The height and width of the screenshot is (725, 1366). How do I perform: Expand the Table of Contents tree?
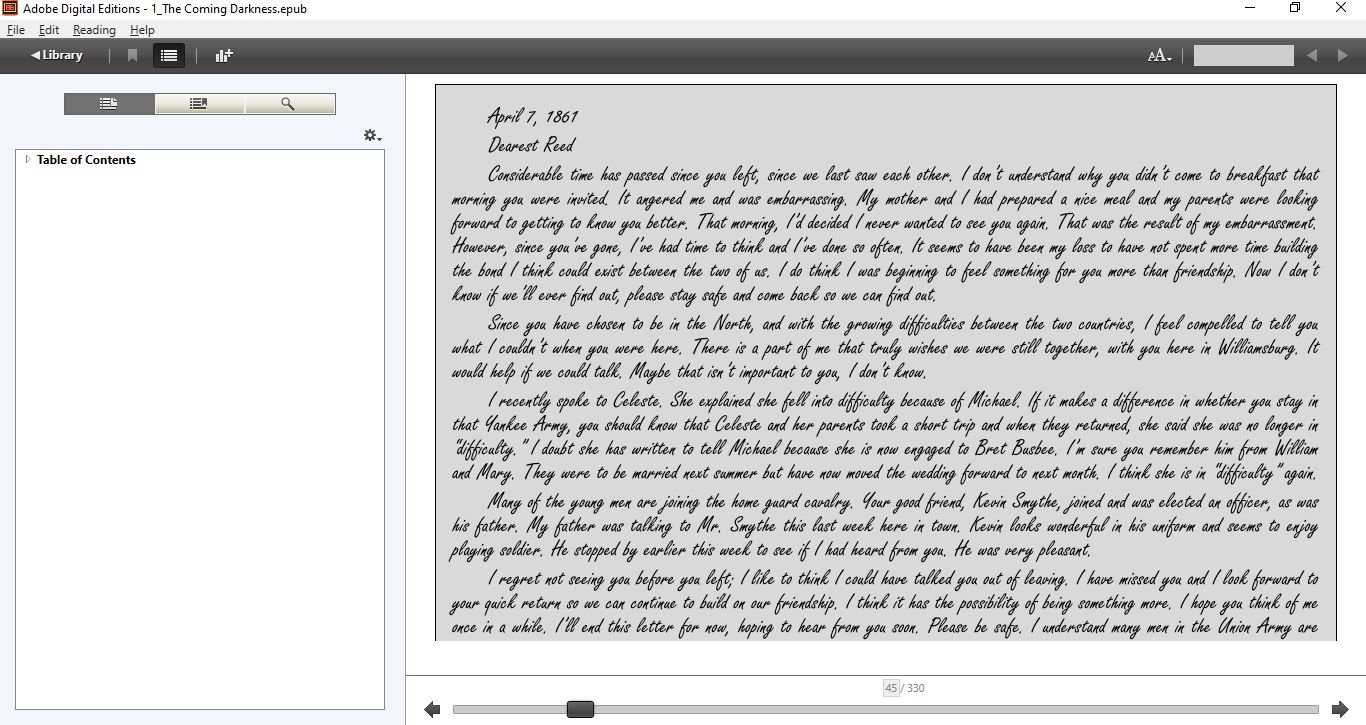click(x=28, y=159)
